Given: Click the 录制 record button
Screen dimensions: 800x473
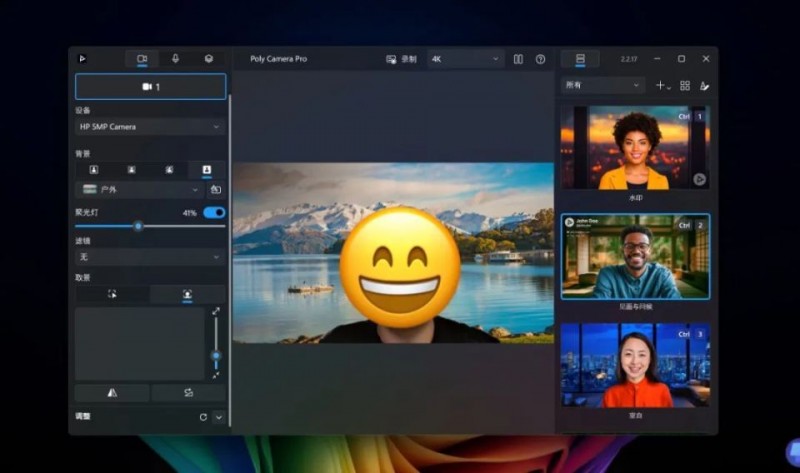Looking at the screenshot, I should click(x=402, y=59).
